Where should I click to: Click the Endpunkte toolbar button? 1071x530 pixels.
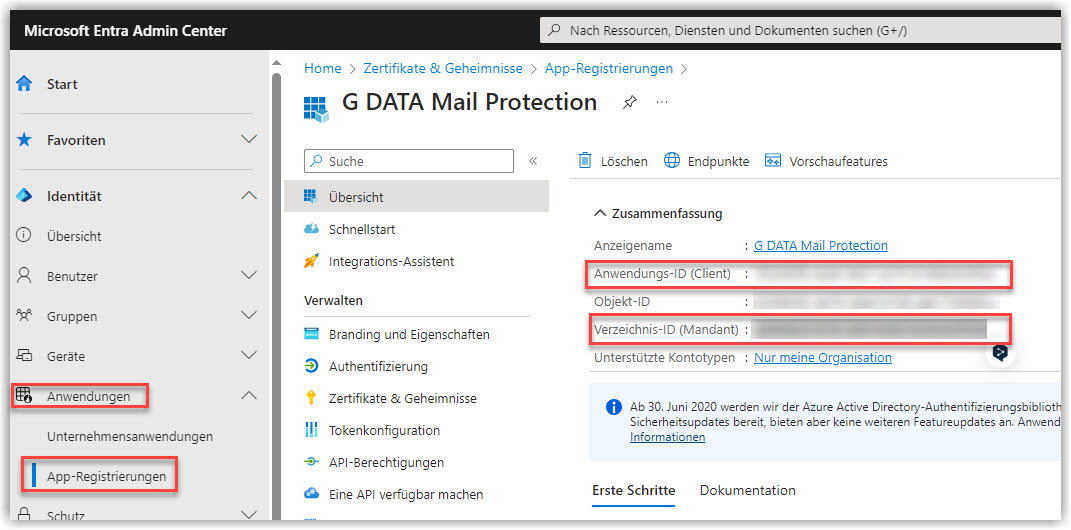pos(707,161)
